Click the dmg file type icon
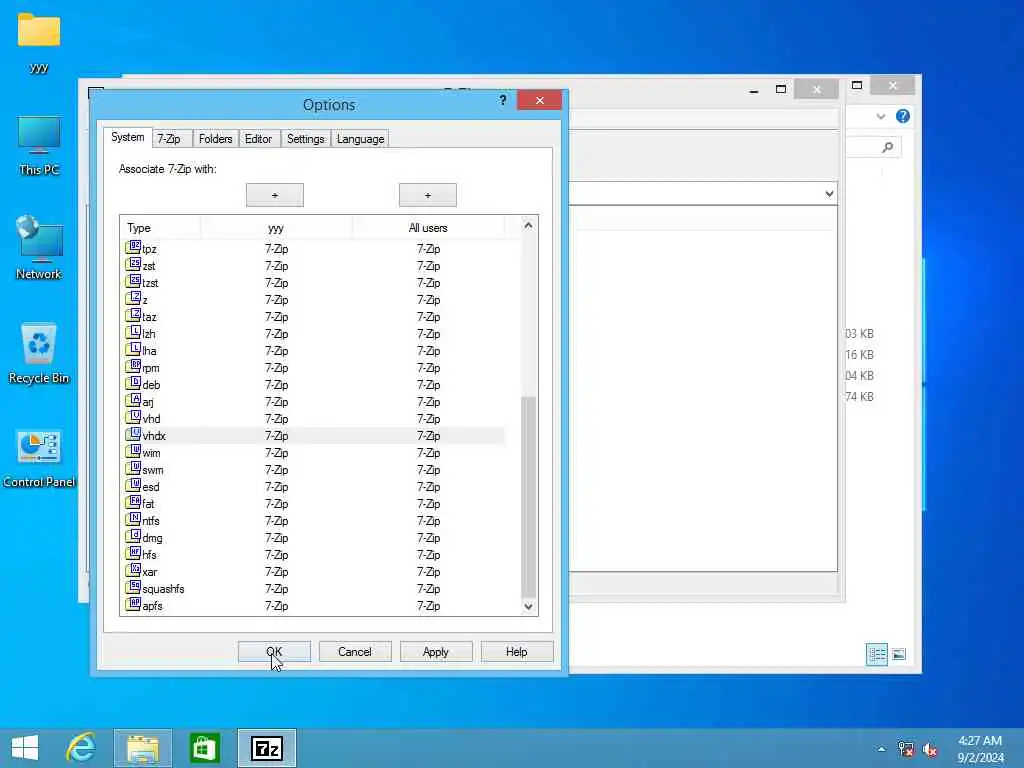The image size is (1024, 768). point(133,537)
